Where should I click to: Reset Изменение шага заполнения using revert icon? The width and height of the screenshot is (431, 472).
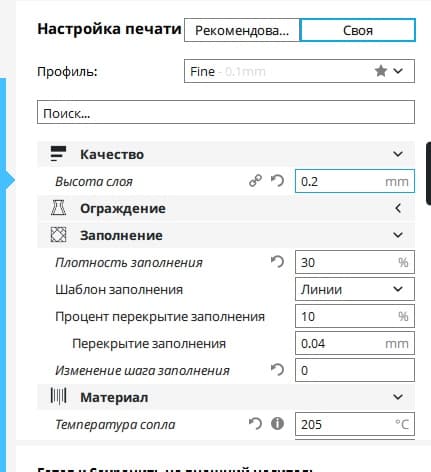(277, 370)
